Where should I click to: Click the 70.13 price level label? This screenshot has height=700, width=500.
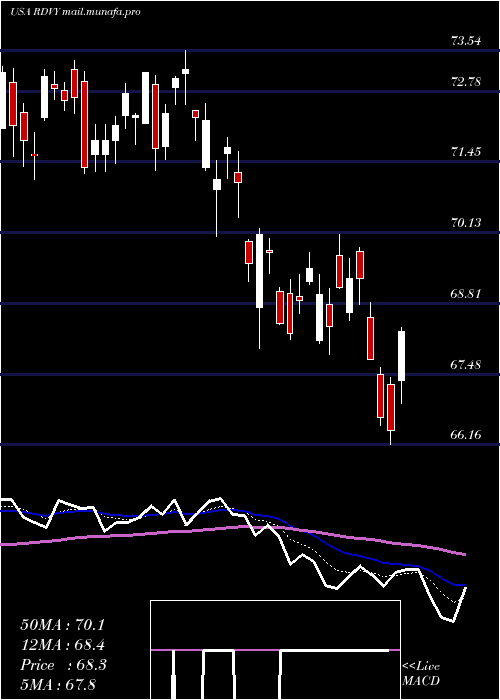coord(466,222)
